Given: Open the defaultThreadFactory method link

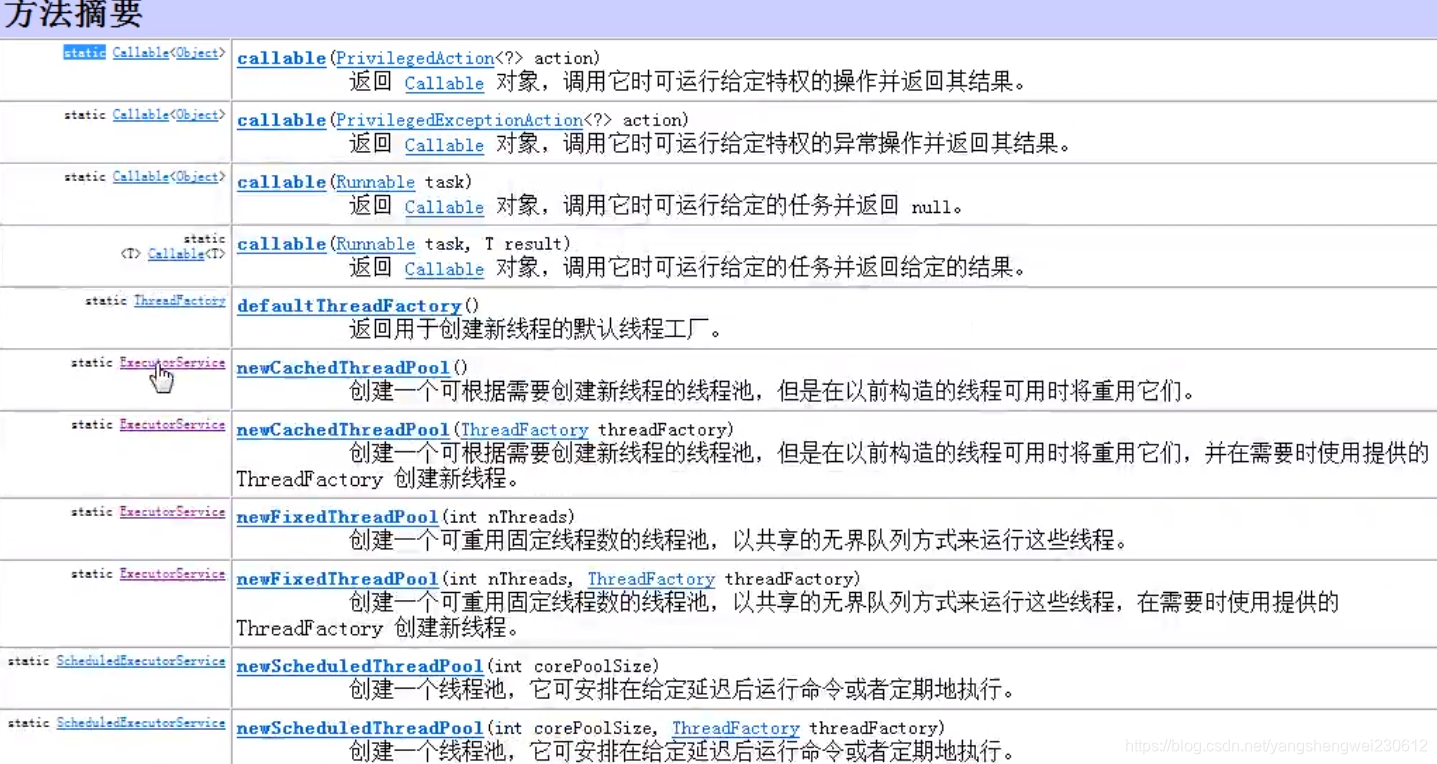Looking at the screenshot, I should click(349, 306).
